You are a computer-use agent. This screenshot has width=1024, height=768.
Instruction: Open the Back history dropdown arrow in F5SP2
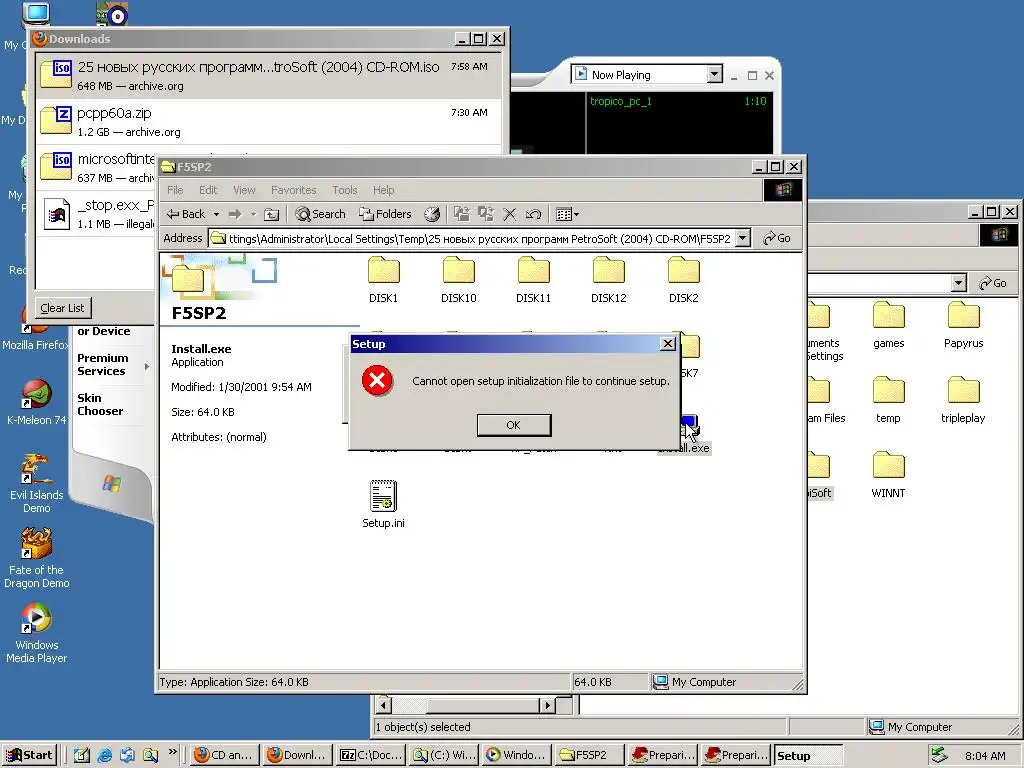216,214
